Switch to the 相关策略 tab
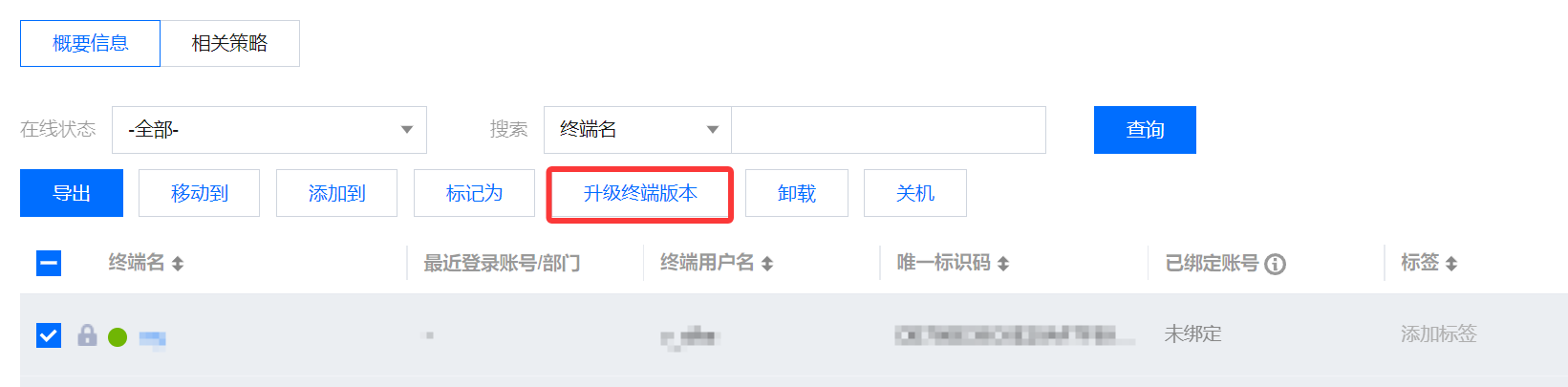This screenshot has height=387, width=1568. point(229,43)
